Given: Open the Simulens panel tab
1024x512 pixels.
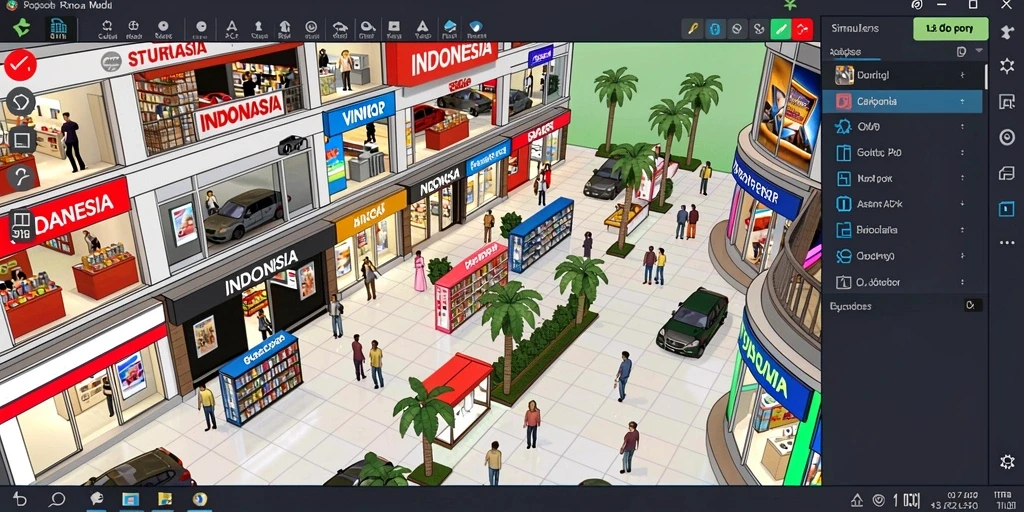Looking at the screenshot, I should (855, 29).
